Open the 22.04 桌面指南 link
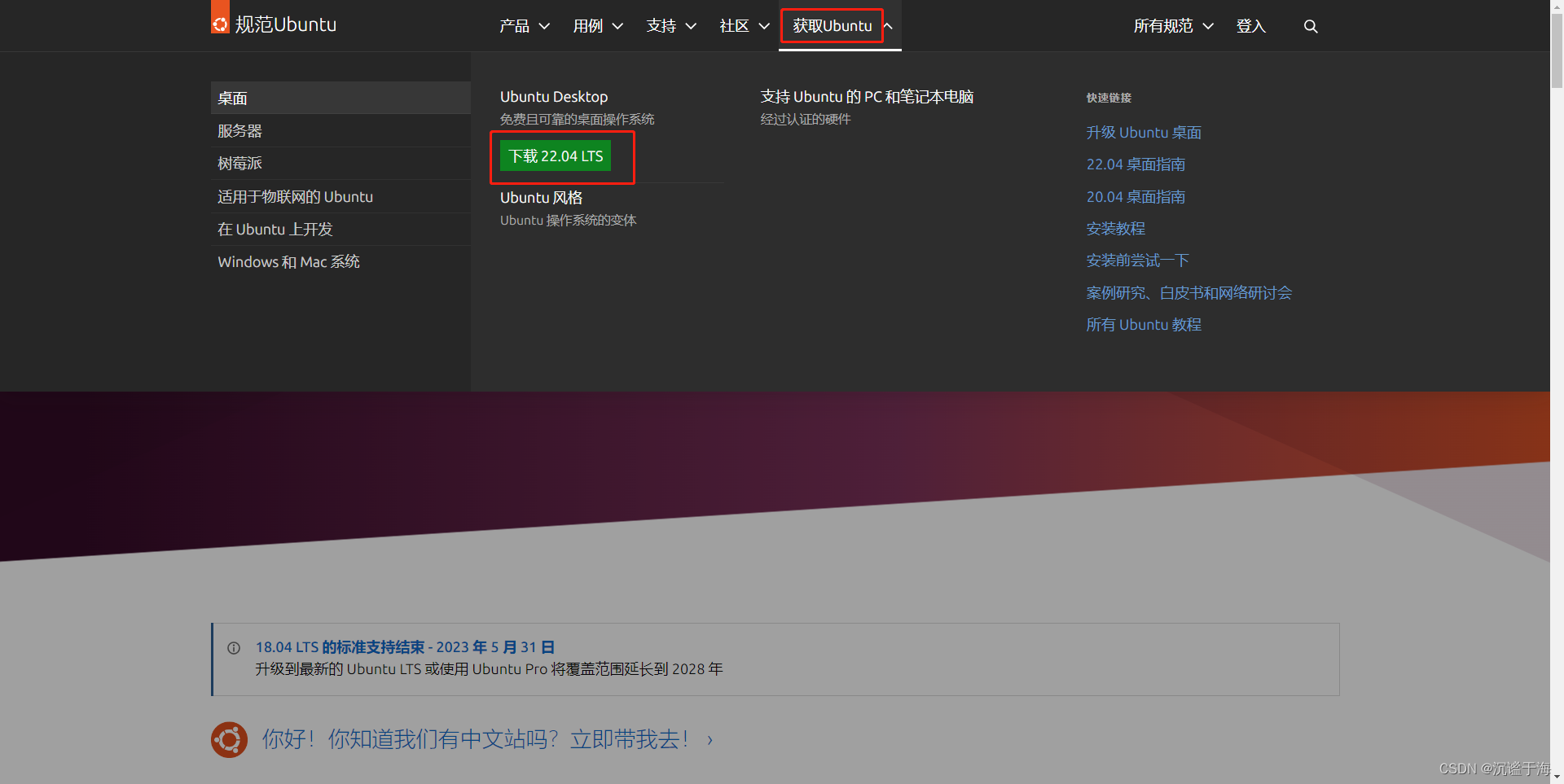 (x=1136, y=164)
